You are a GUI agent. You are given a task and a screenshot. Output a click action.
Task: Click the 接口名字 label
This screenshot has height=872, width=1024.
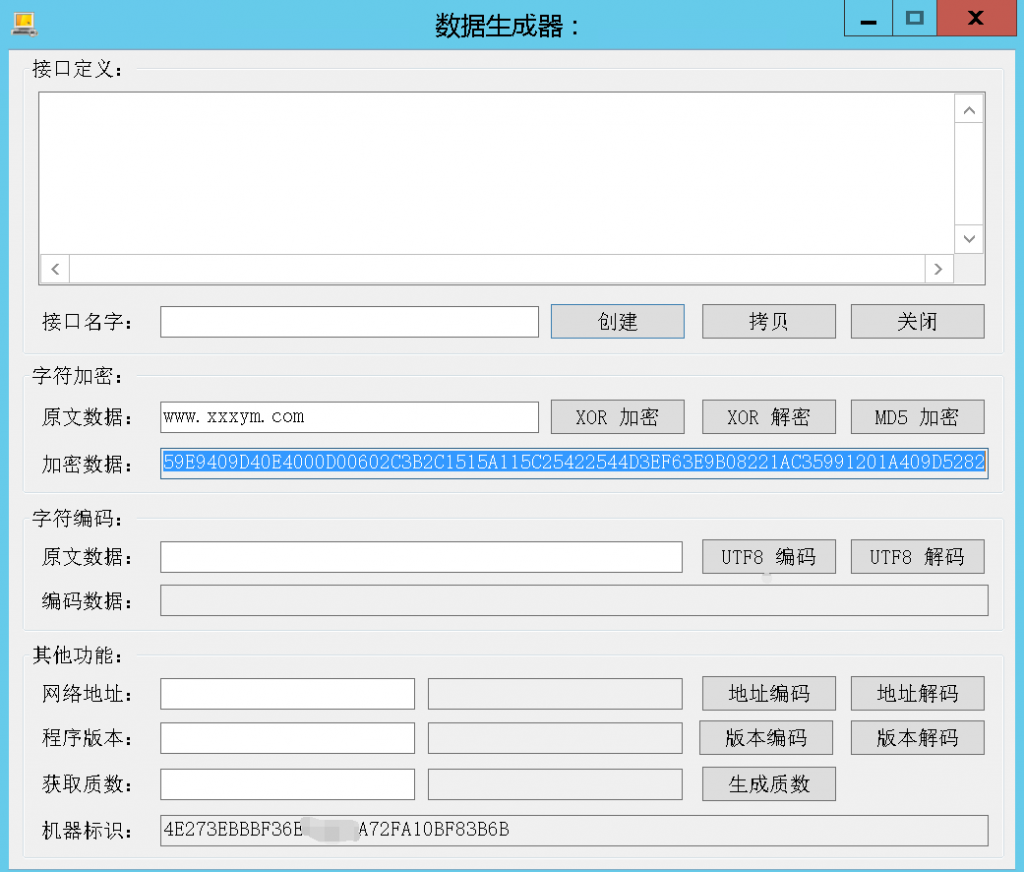click(x=87, y=322)
